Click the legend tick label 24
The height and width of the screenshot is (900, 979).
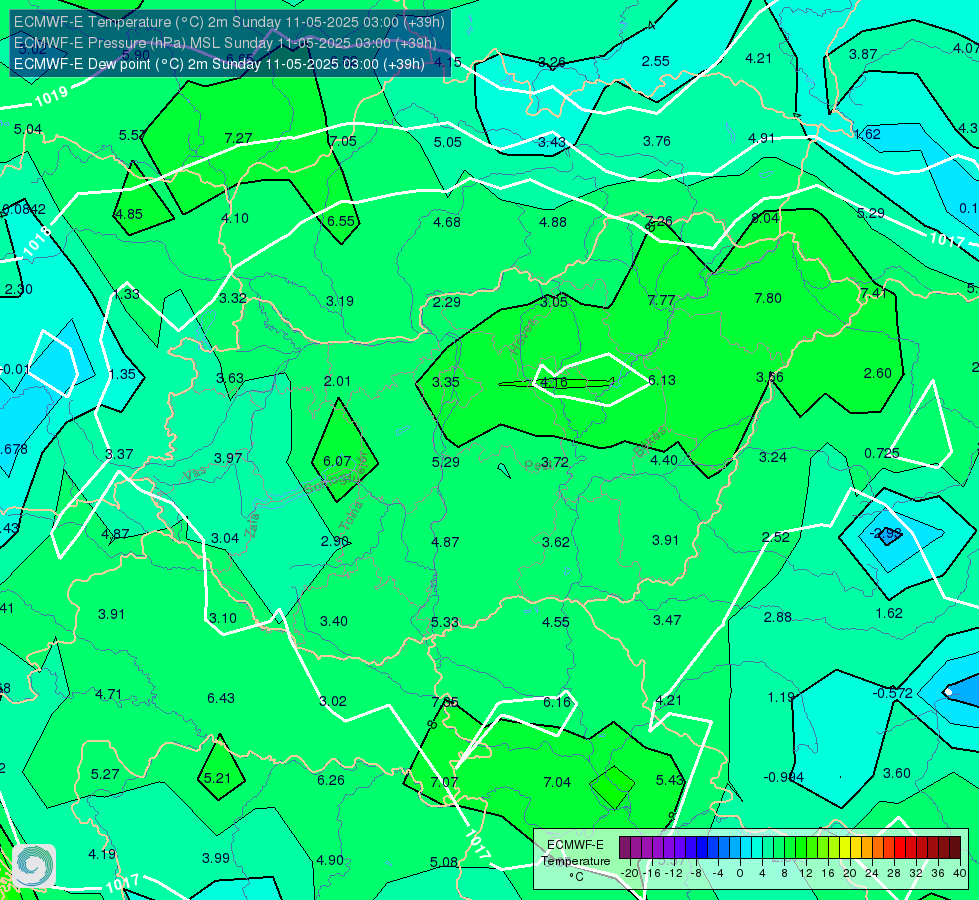tap(872, 873)
